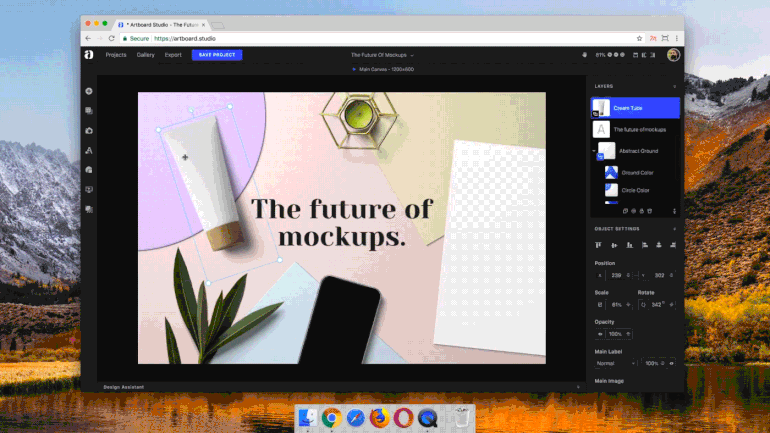The width and height of the screenshot is (770, 433).
Task: Select the Circle Color layer
Action: point(641,190)
